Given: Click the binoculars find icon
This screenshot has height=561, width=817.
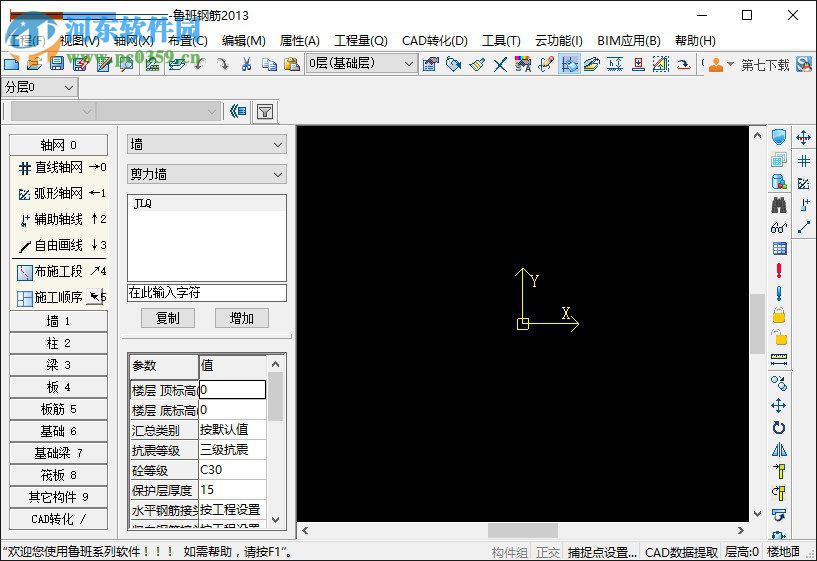Looking at the screenshot, I should [779, 205].
